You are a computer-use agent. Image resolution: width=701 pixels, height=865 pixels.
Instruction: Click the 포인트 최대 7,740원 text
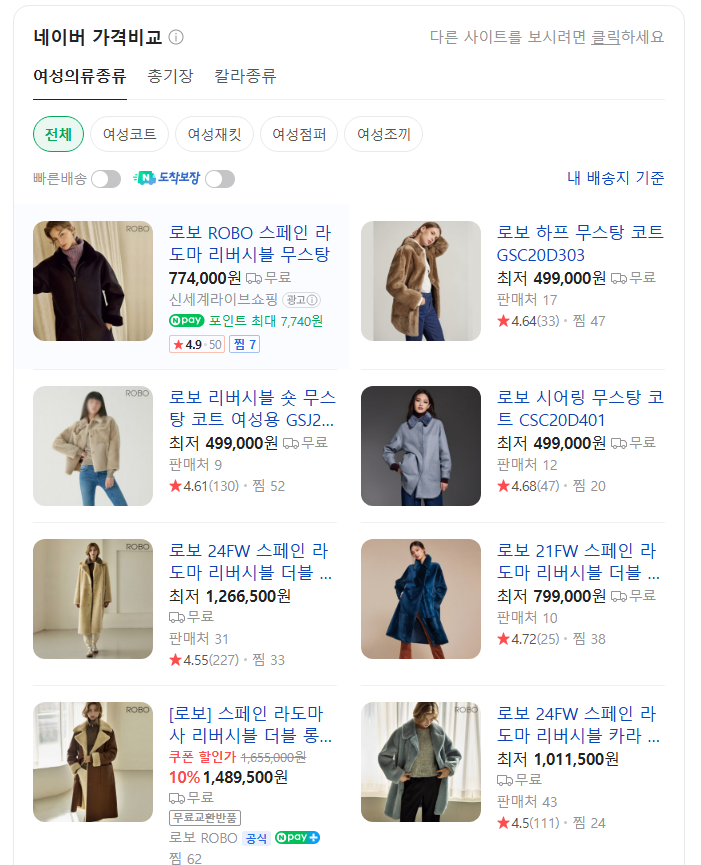coord(265,321)
